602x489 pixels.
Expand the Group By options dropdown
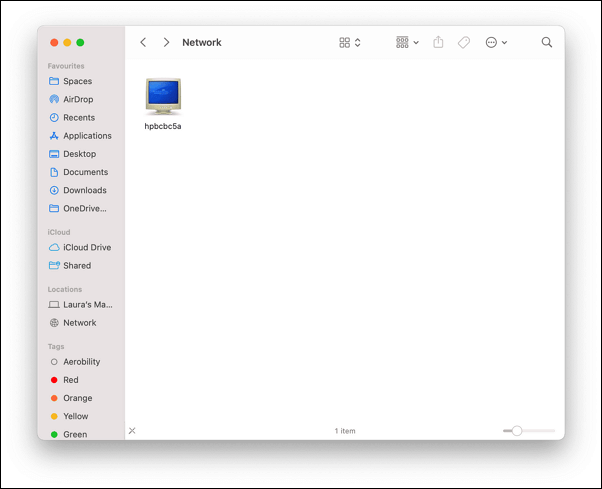407,43
